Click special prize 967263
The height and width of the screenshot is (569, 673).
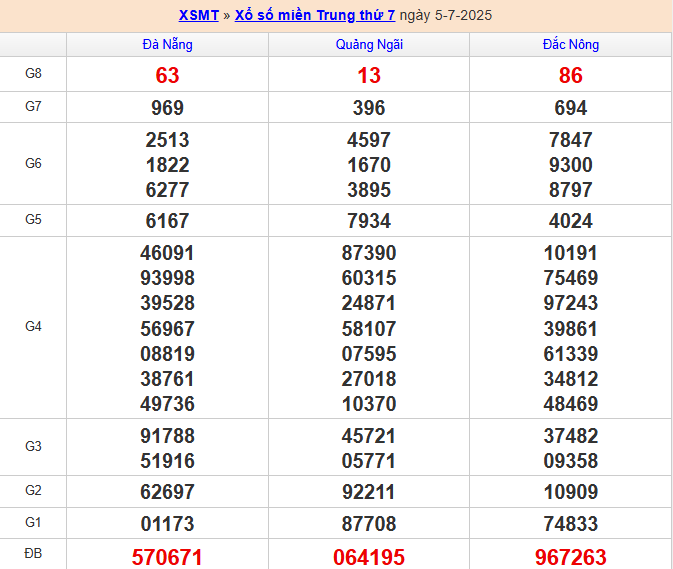tap(571, 557)
